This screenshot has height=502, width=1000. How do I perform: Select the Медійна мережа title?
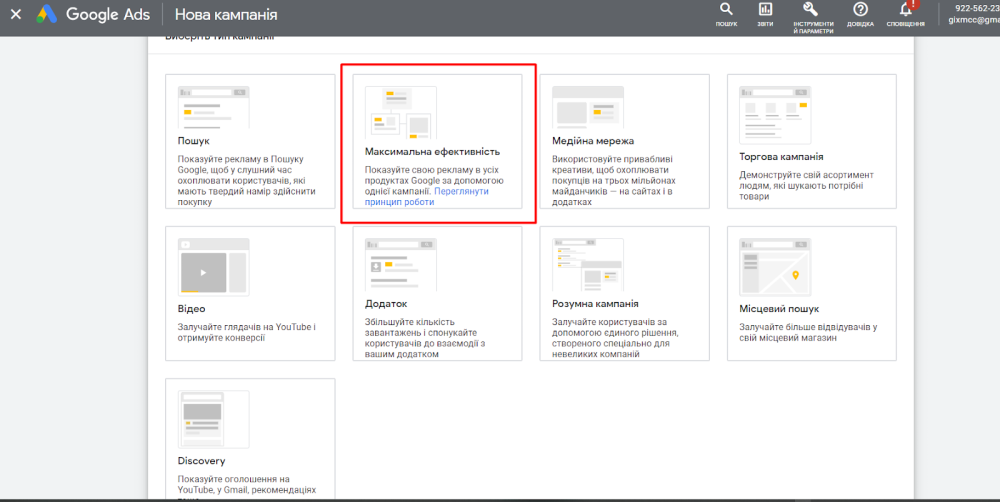click(593, 141)
